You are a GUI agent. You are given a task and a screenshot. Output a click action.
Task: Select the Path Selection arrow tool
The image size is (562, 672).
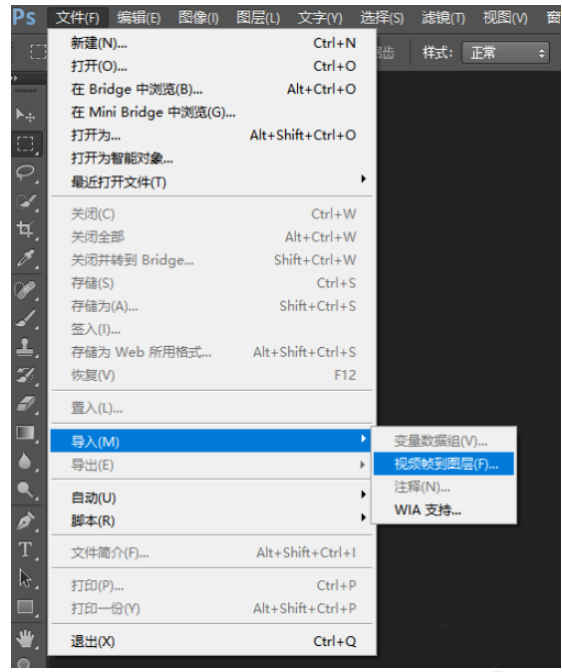[x=25, y=578]
